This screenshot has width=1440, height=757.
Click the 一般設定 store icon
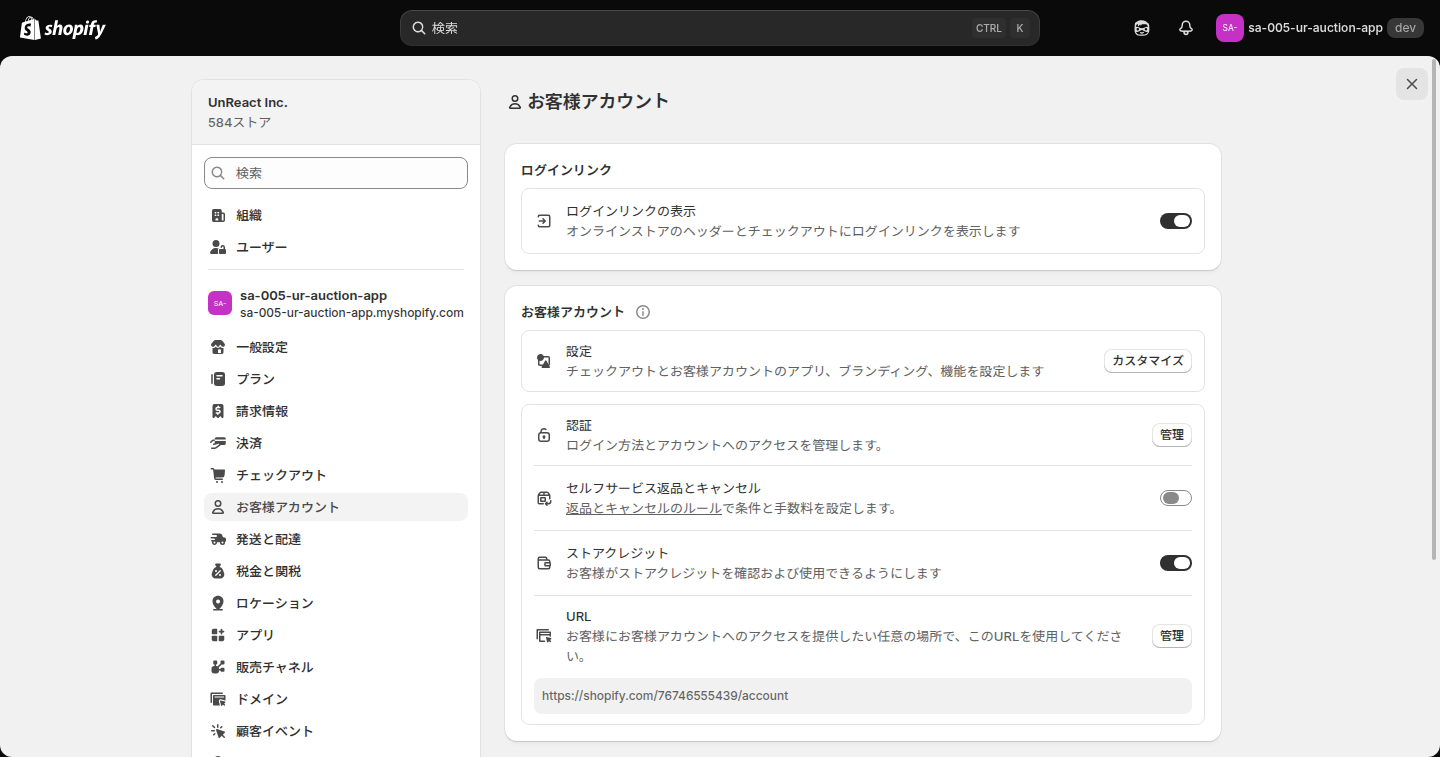218,347
